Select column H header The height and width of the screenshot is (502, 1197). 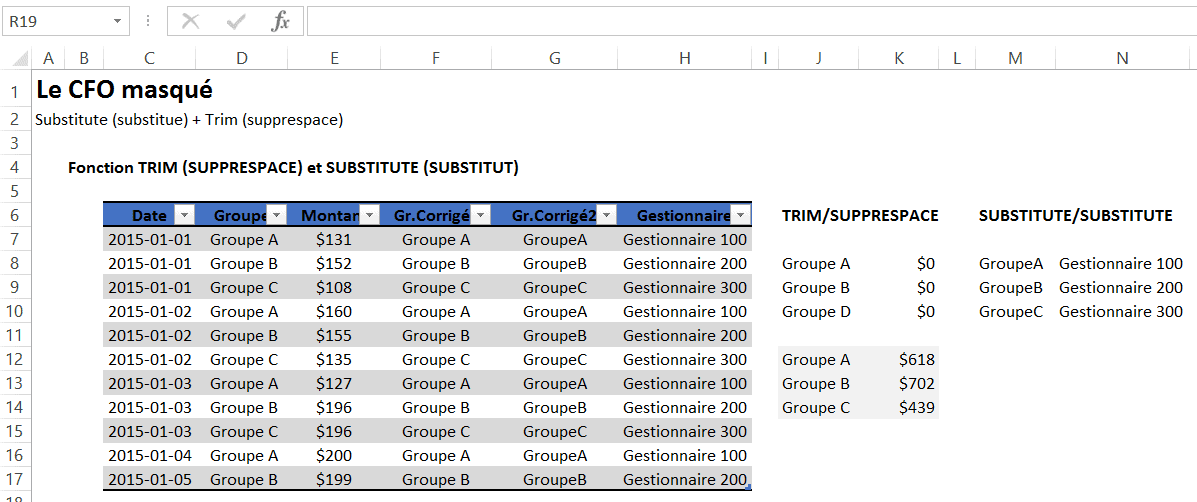(684, 58)
